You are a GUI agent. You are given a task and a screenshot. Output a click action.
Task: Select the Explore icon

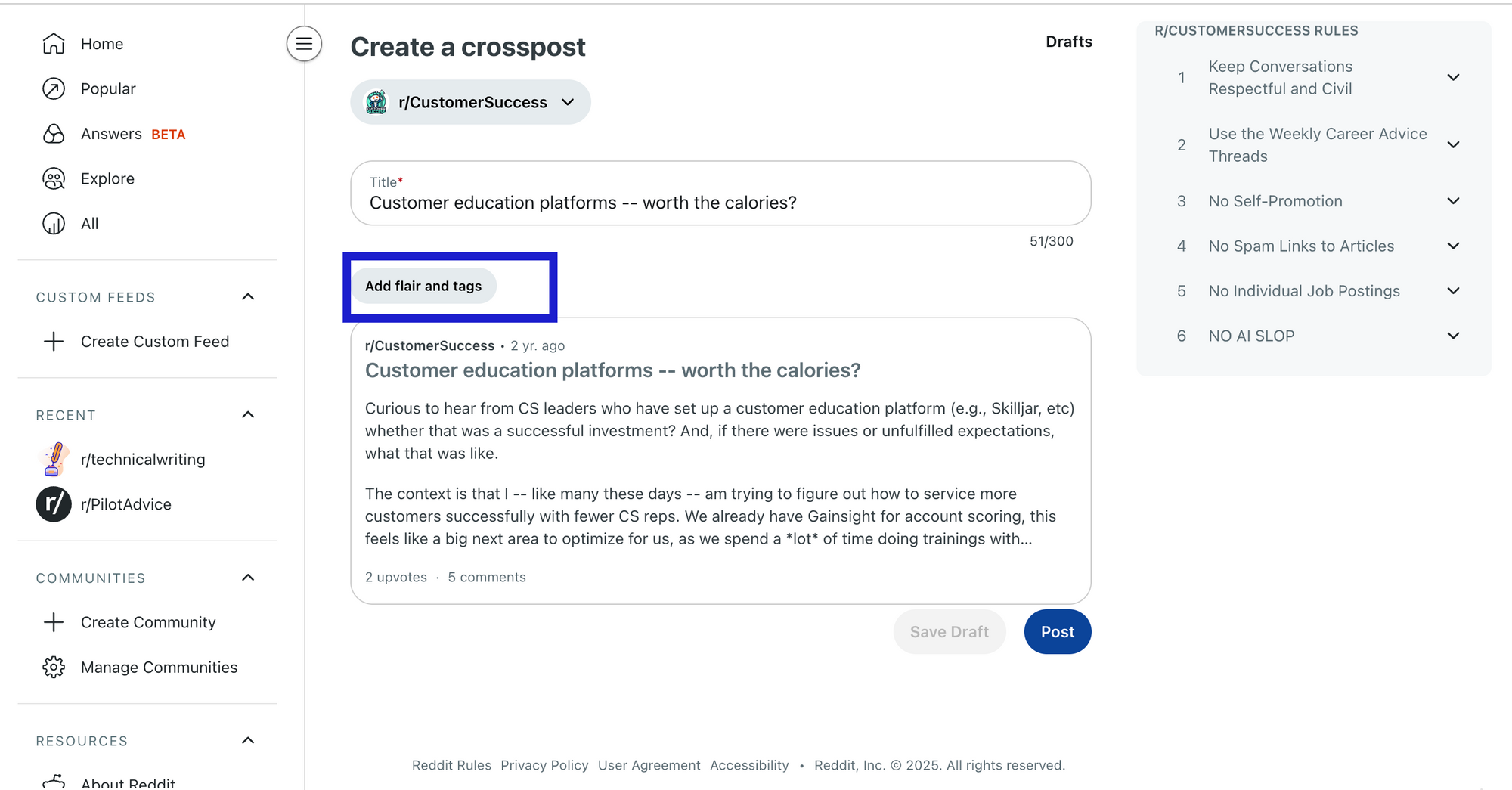(x=54, y=178)
